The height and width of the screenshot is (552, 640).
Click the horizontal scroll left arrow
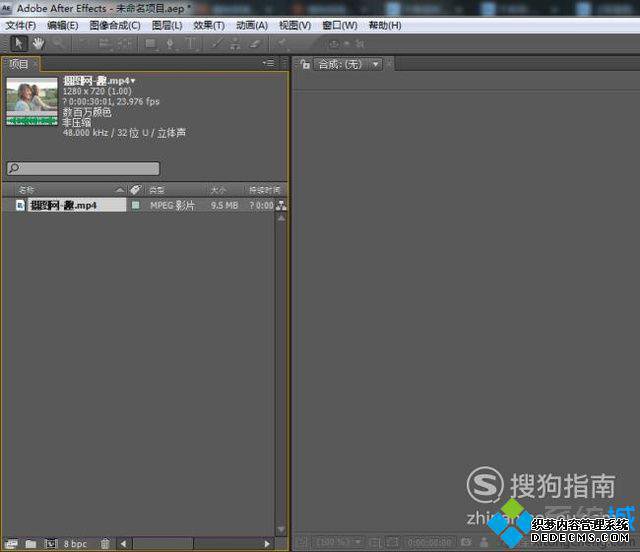click(x=123, y=544)
